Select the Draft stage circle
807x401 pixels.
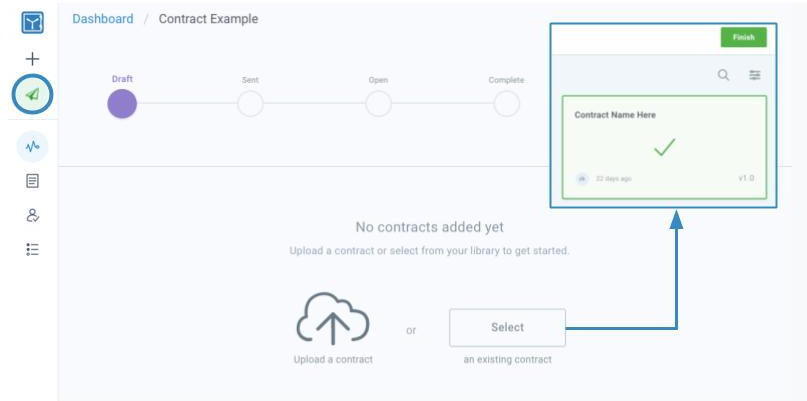[122, 103]
